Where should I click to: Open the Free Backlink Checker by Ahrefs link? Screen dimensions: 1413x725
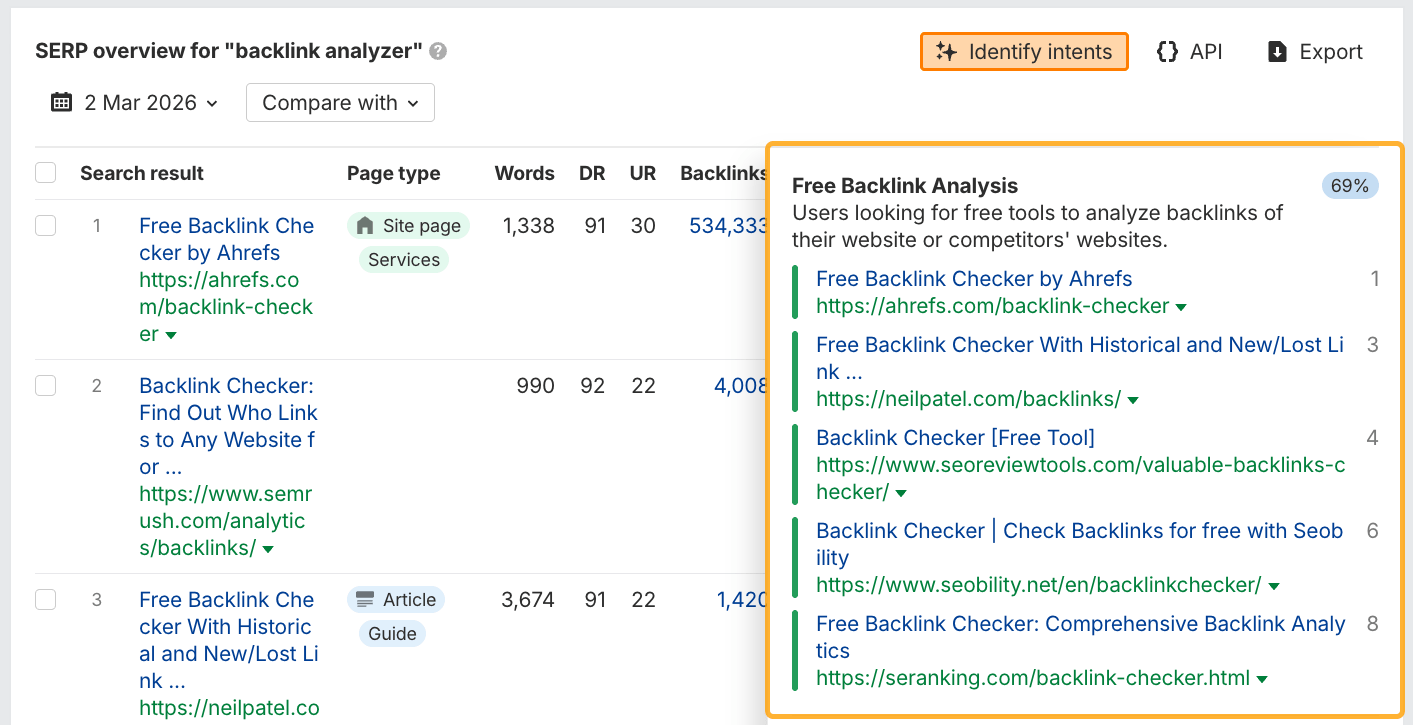pos(974,278)
